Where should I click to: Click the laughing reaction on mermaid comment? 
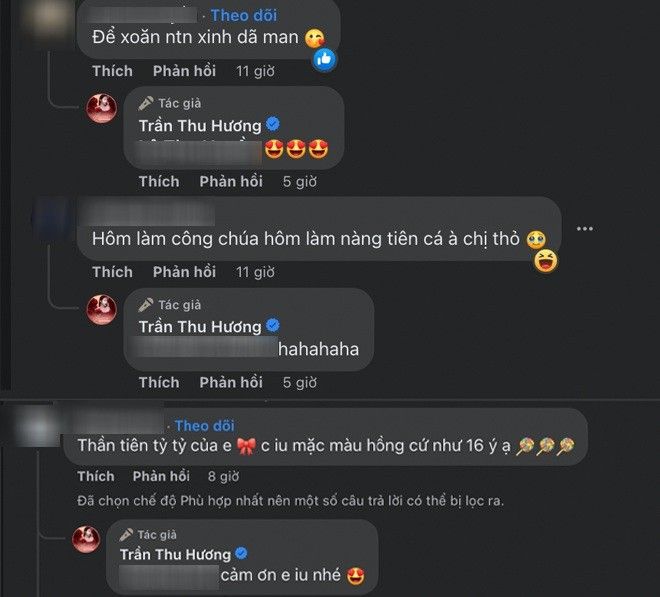point(546,261)
